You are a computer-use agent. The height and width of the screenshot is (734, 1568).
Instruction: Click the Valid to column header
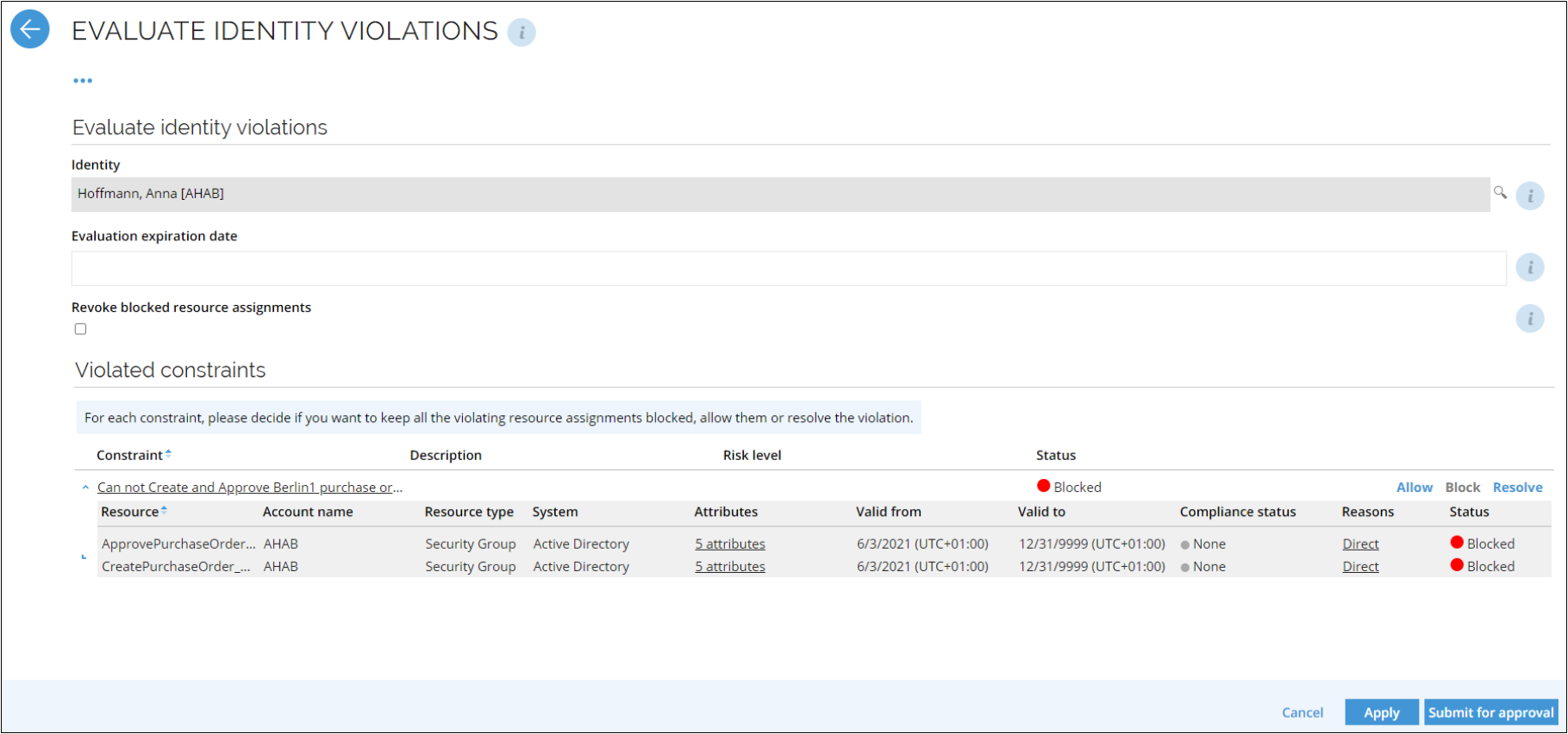[1041, 512]
